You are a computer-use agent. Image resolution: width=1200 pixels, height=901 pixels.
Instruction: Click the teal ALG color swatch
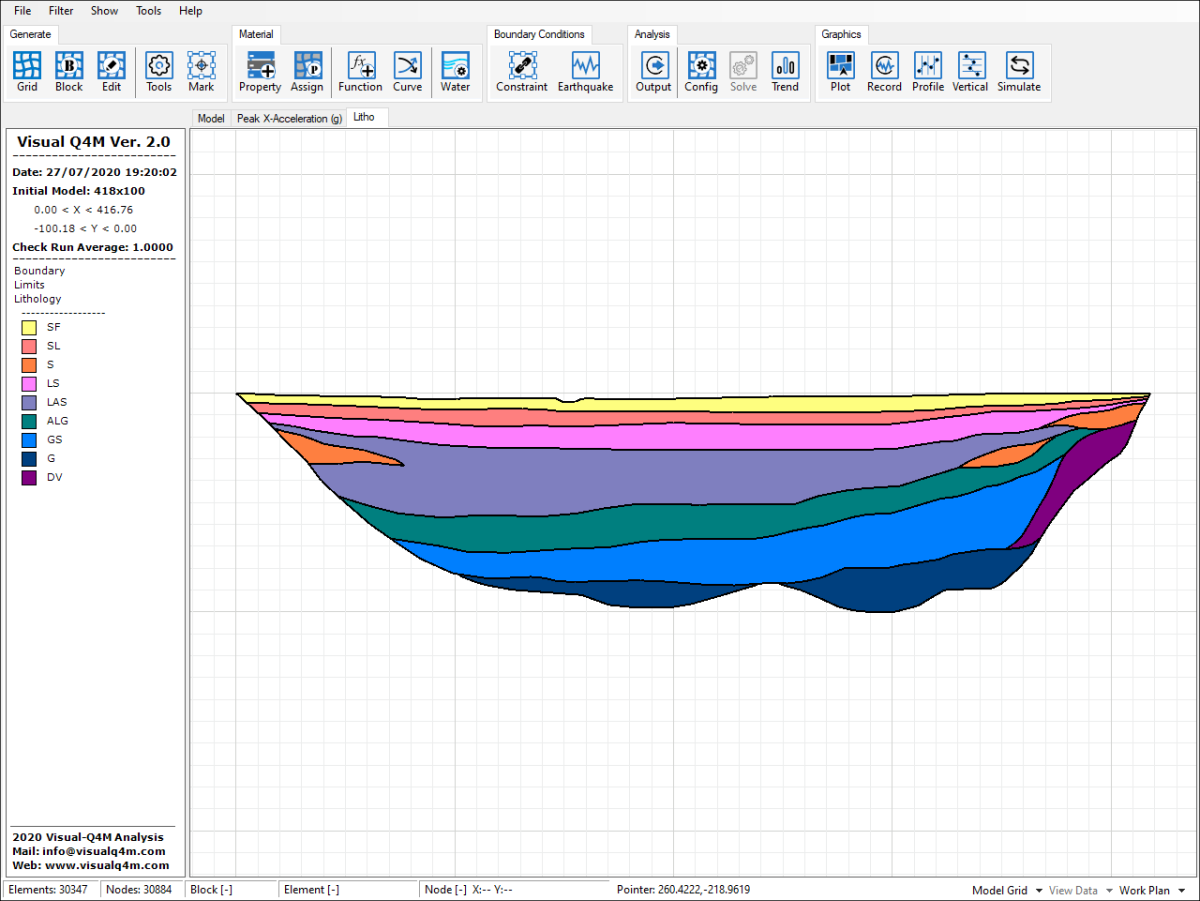point(29,421)
